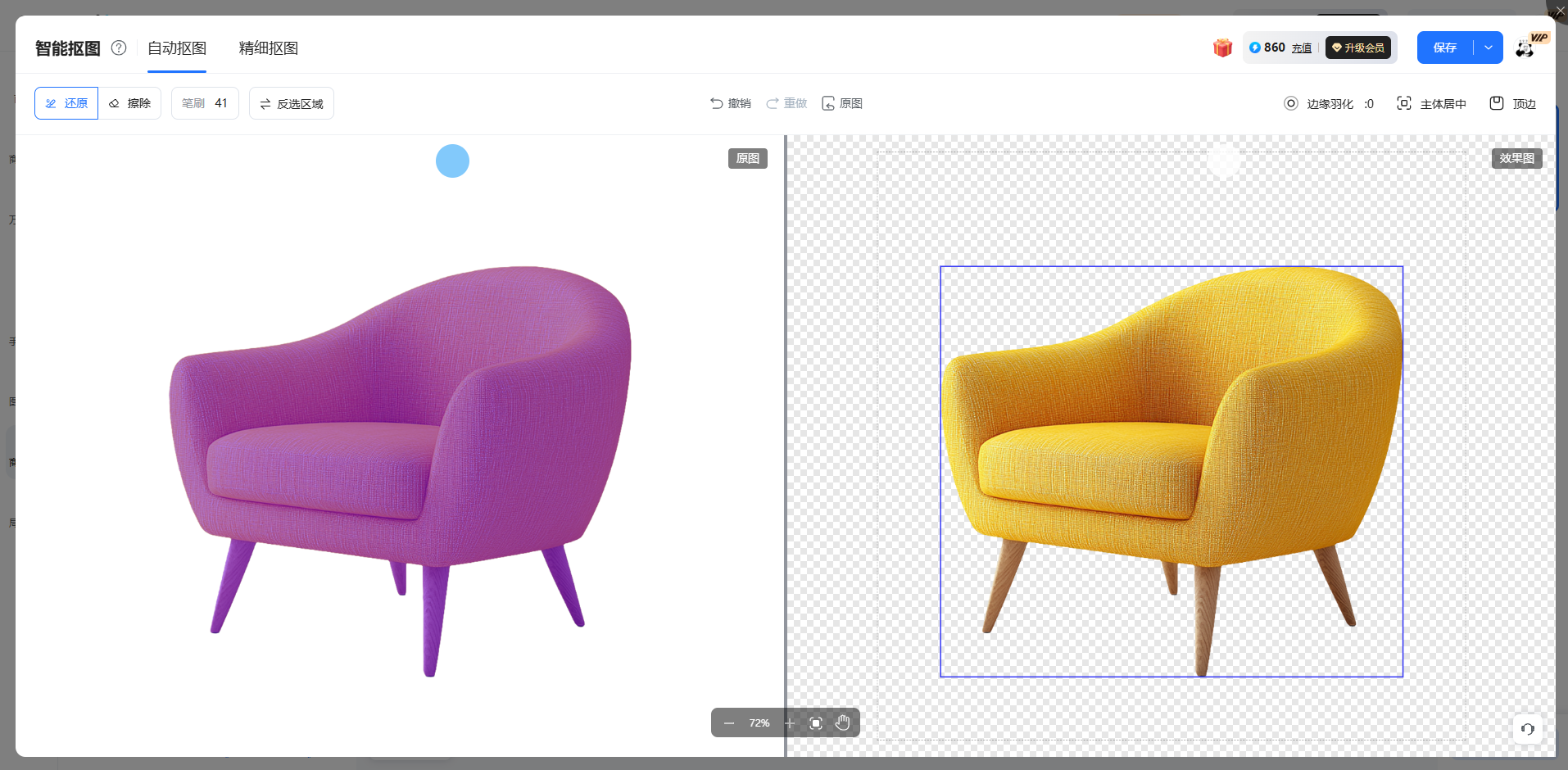Center the subject with 主体居中
The width and height of the screenshot is (1568, 770).
(1431, 103)
